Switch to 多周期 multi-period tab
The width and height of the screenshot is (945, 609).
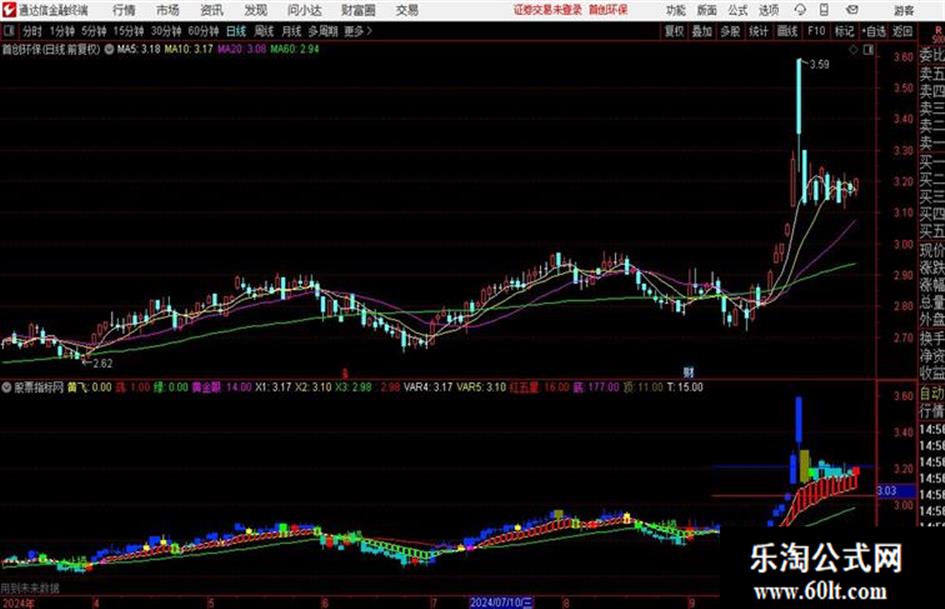pos(322,31)
